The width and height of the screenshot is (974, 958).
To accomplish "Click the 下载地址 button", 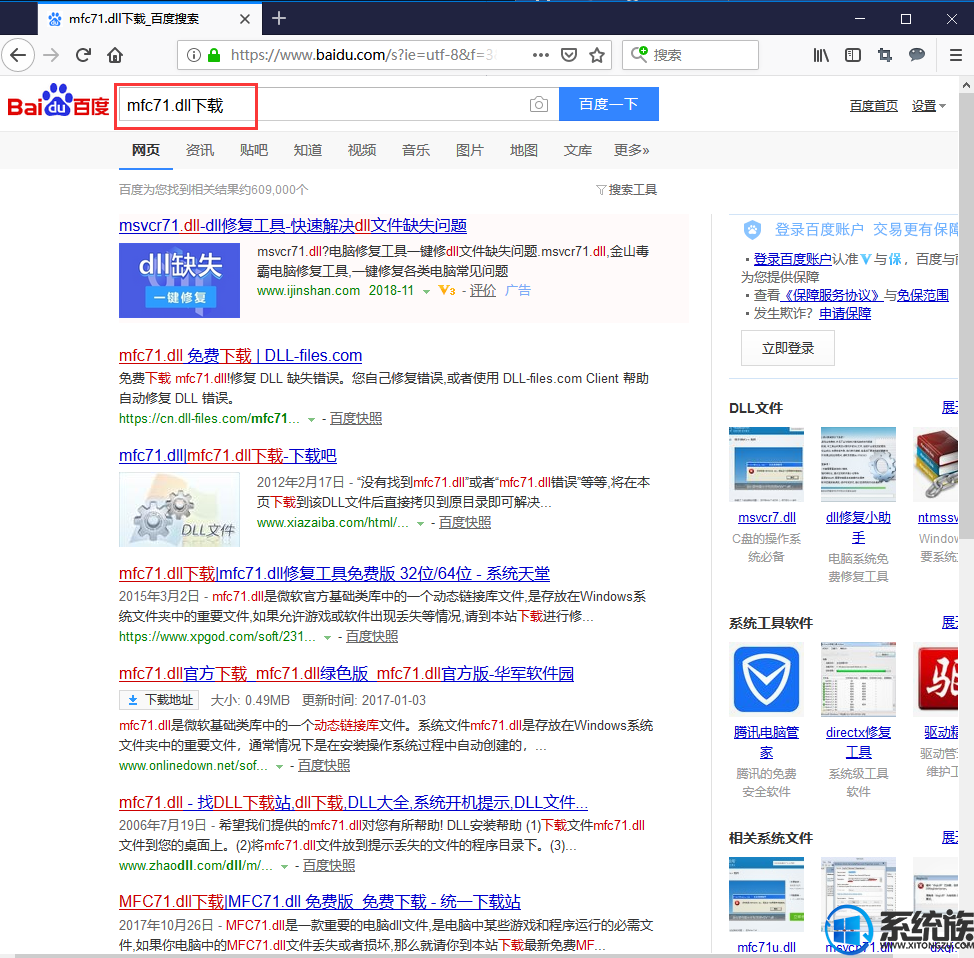I will coord(159,700).
